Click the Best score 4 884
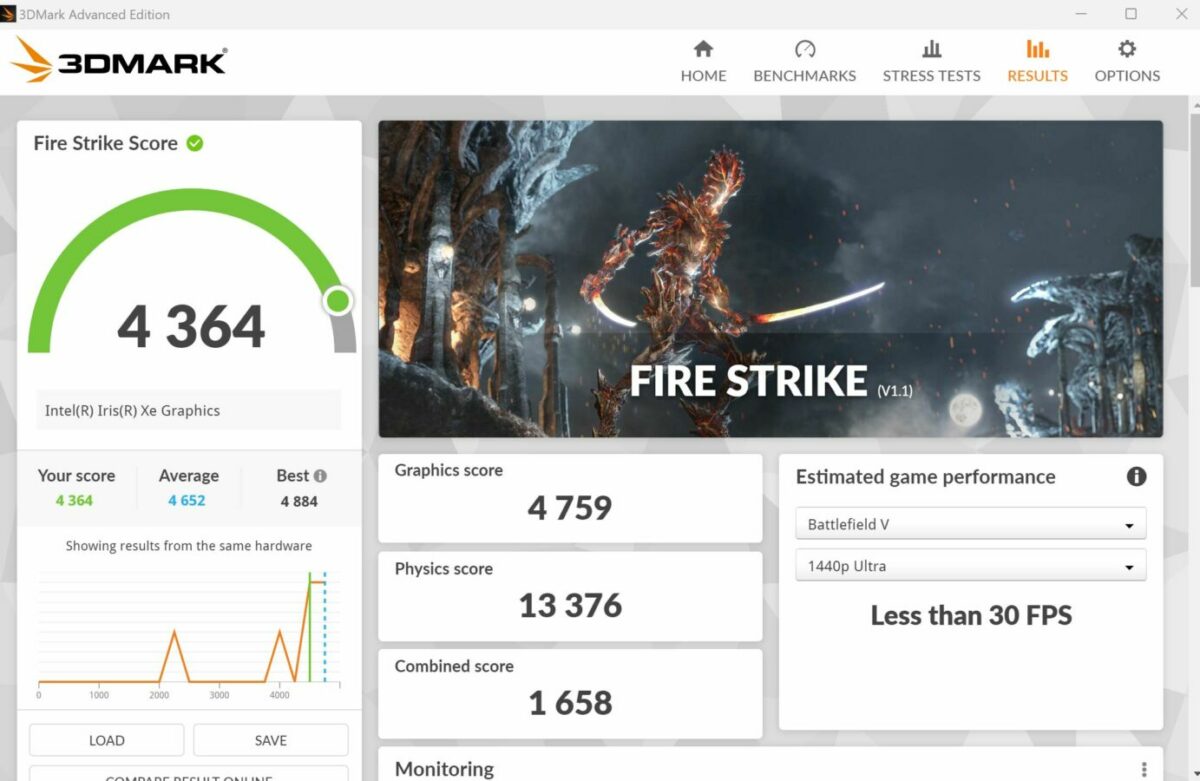1200x781 pixels. click(x=299, y=501)
